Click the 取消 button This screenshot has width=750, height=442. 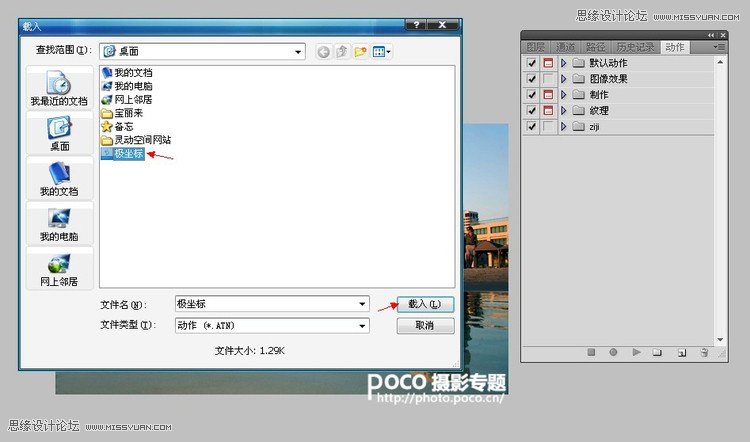coord(425,326)
